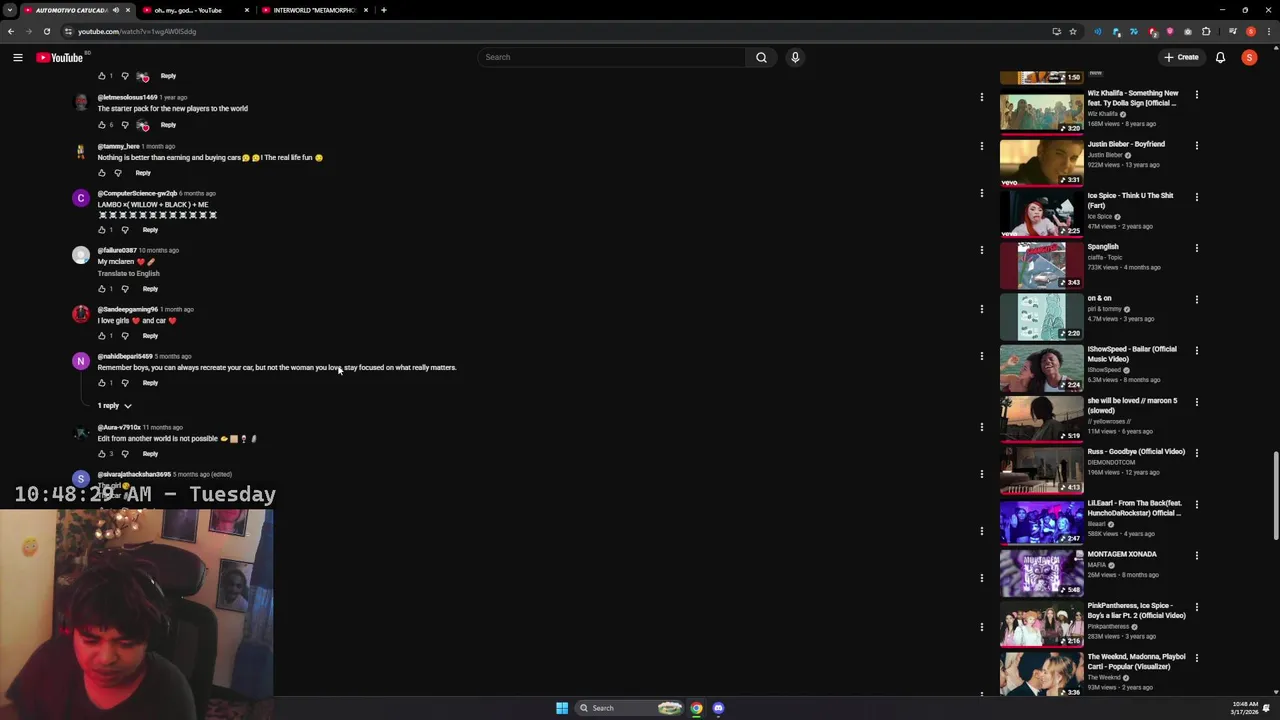The image size is (1280, 720).
Task: Open 'she will be loved // maroon 5' title
Action: point(1132,406)
